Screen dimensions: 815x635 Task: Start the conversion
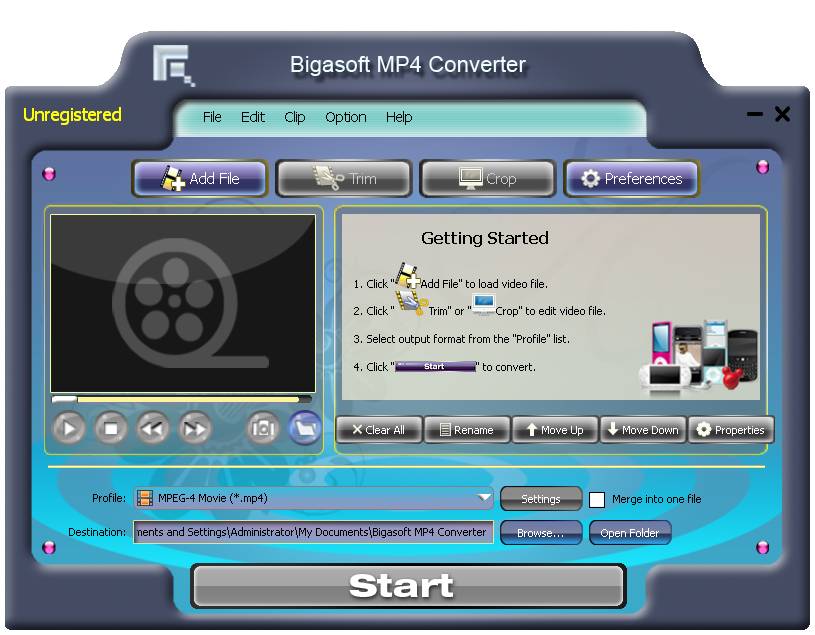tap(408, 586)
